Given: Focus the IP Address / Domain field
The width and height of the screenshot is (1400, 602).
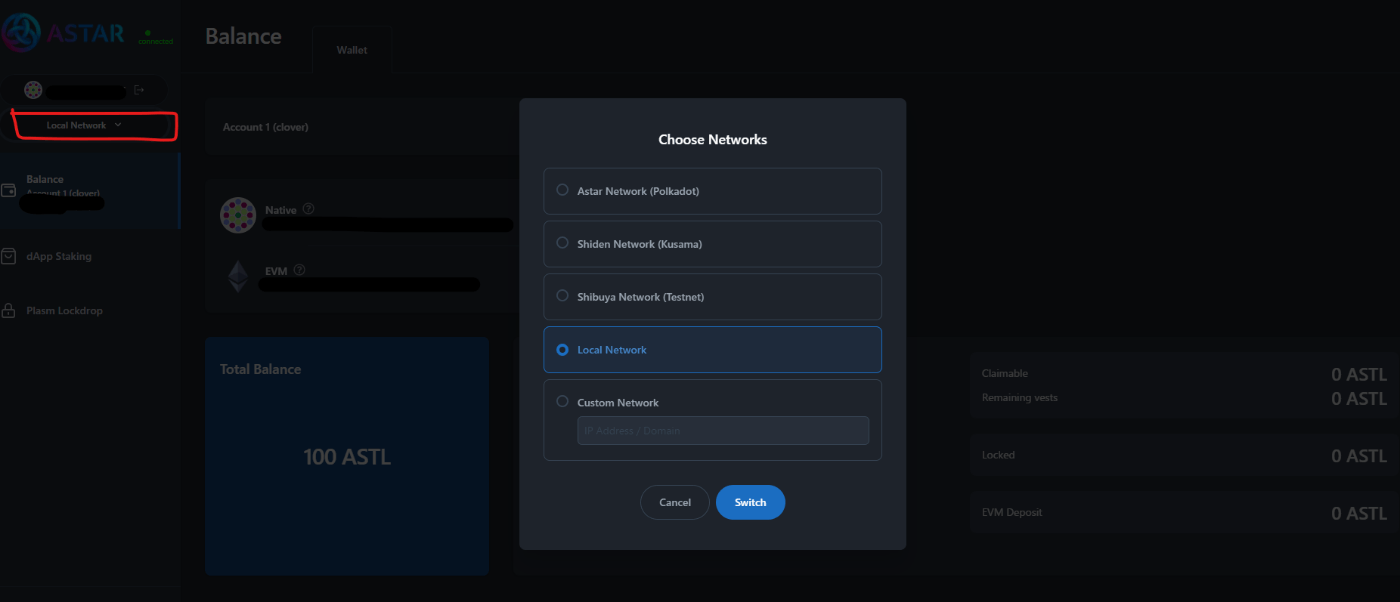Looking at the screenshot, I should tap(723, 430).
